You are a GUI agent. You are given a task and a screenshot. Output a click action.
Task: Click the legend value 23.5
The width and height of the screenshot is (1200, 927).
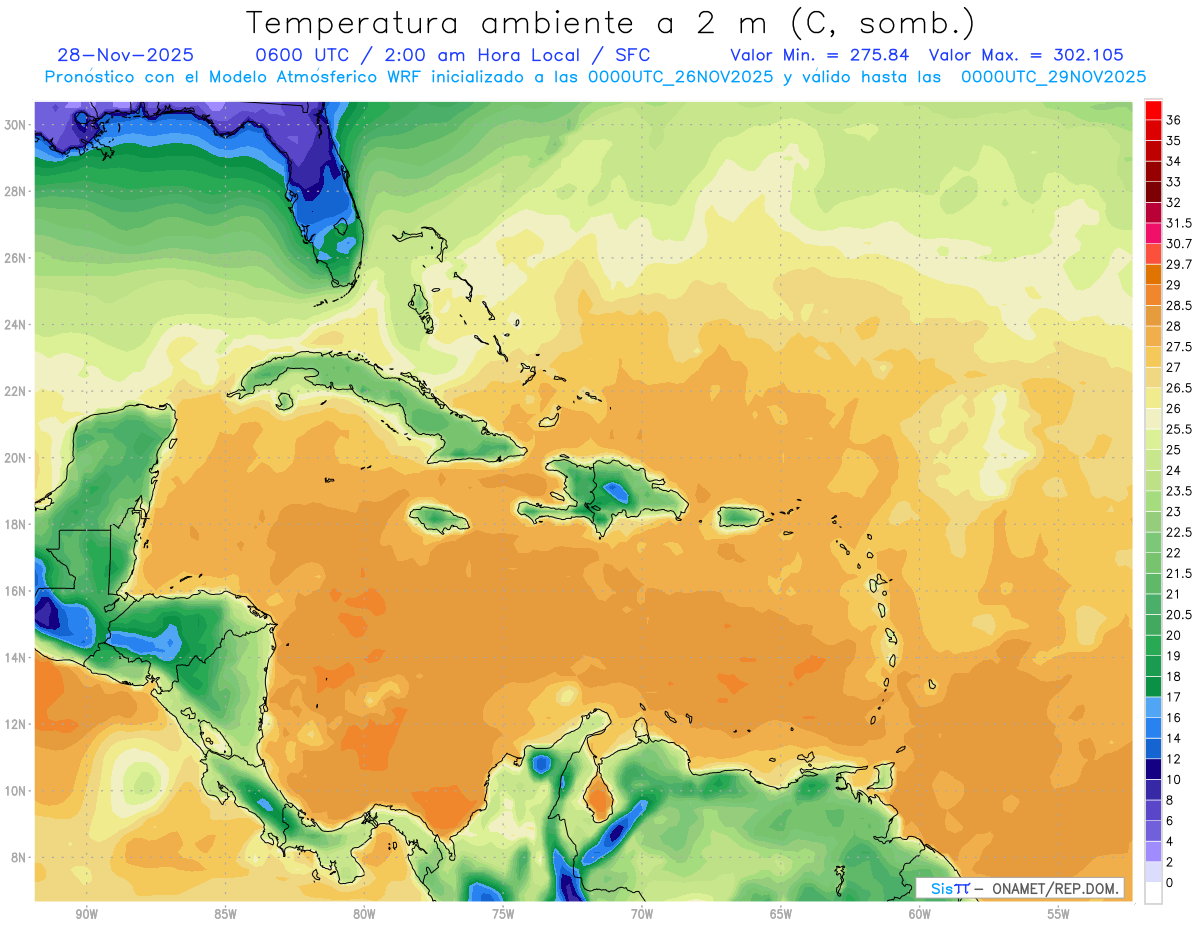pos(1179,491)
